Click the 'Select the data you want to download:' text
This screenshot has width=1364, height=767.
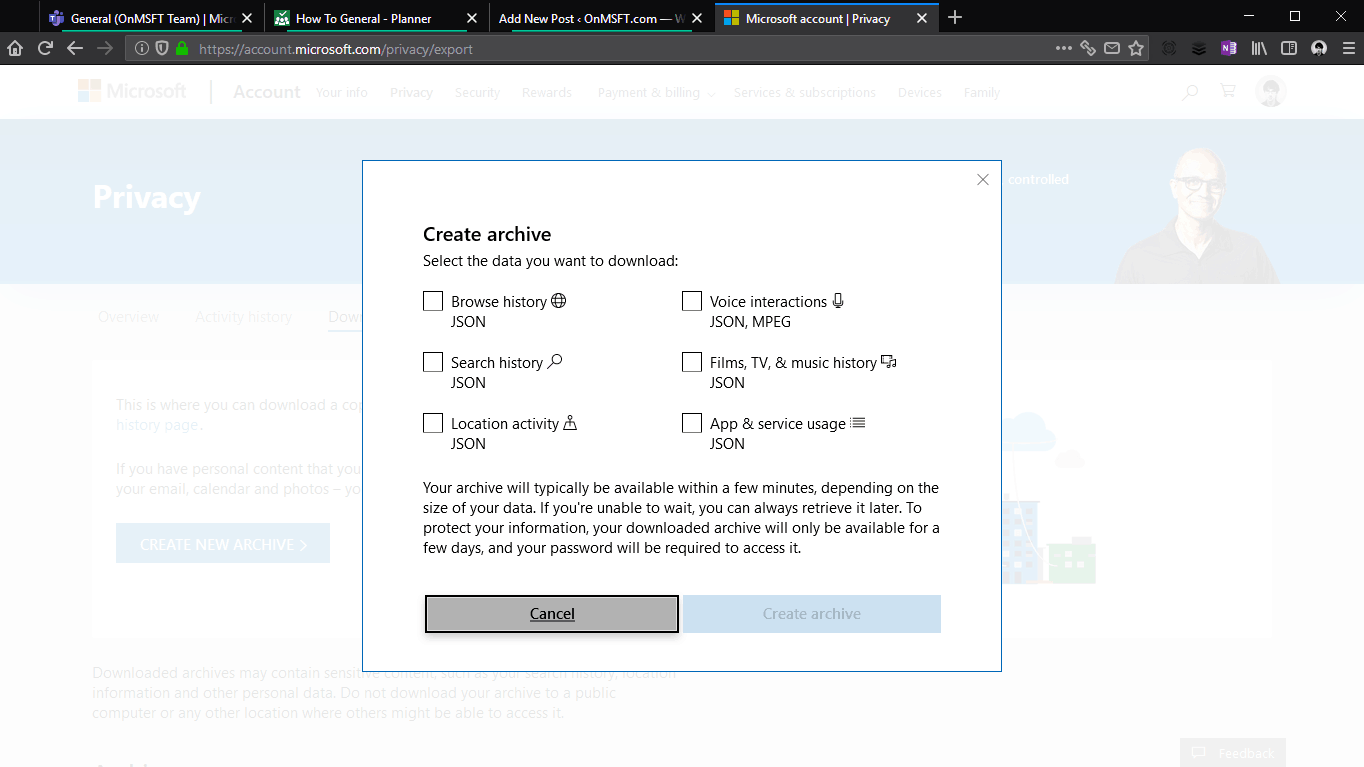coord(551,261)
